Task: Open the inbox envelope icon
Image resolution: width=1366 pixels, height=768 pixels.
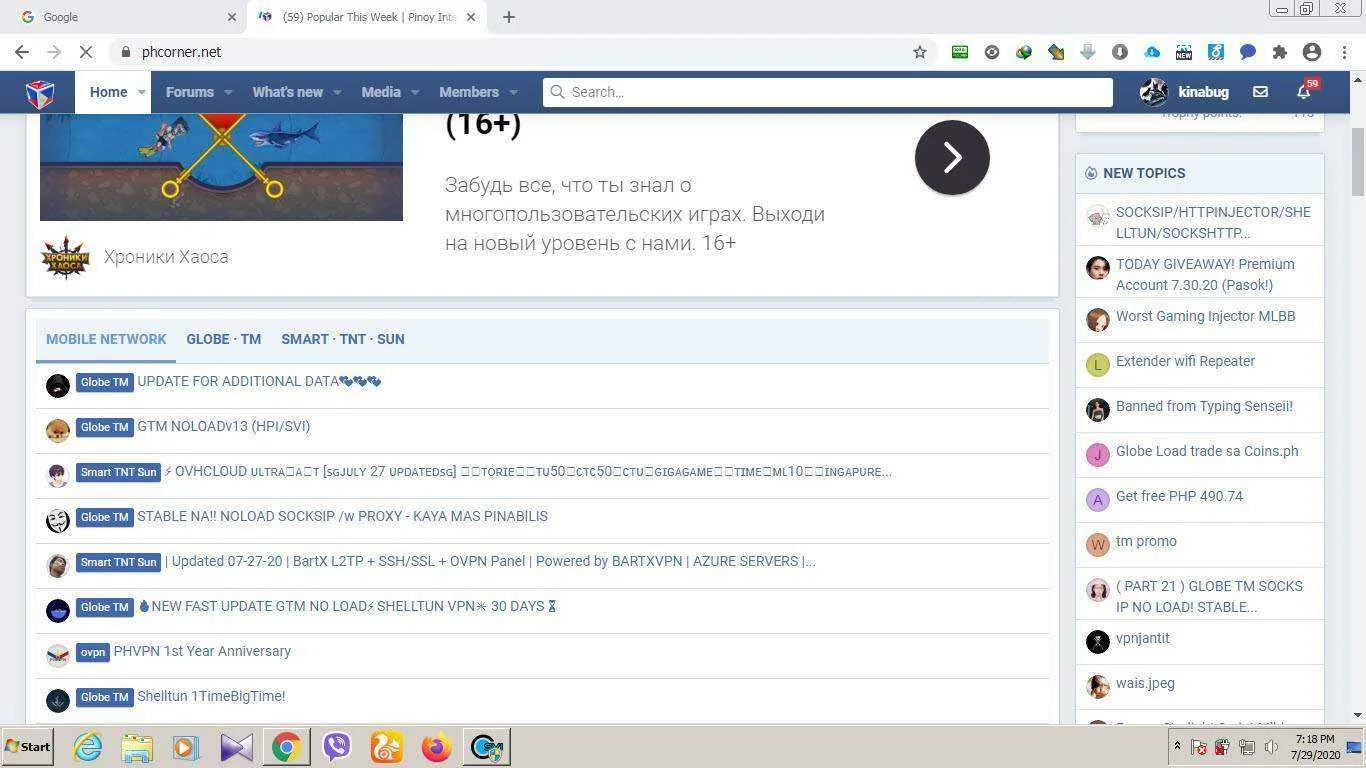Action: 1260,92
